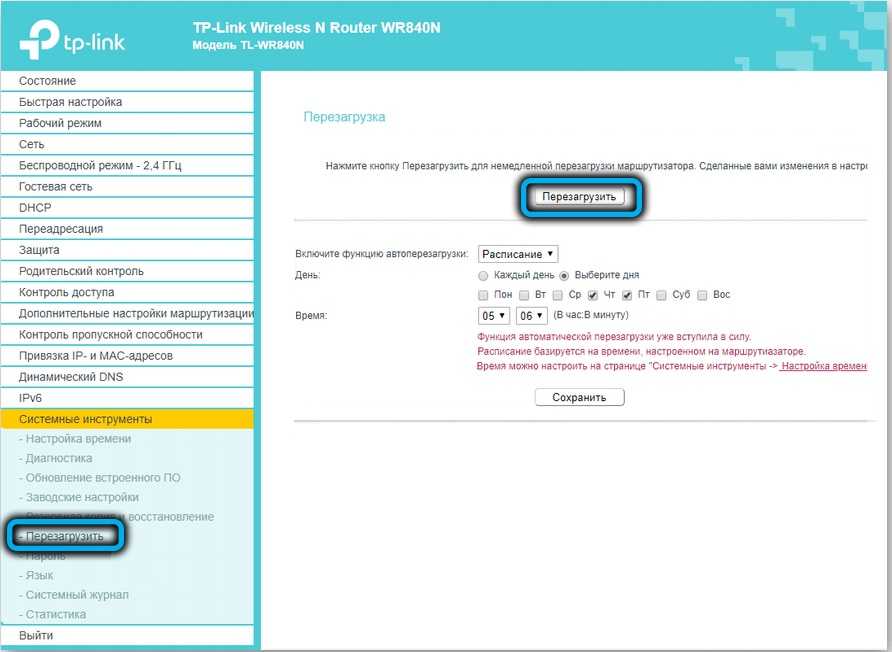Viewport: 892px width, 652px height.
Task: Click Выйти to log out
Action: coord(36,636)
